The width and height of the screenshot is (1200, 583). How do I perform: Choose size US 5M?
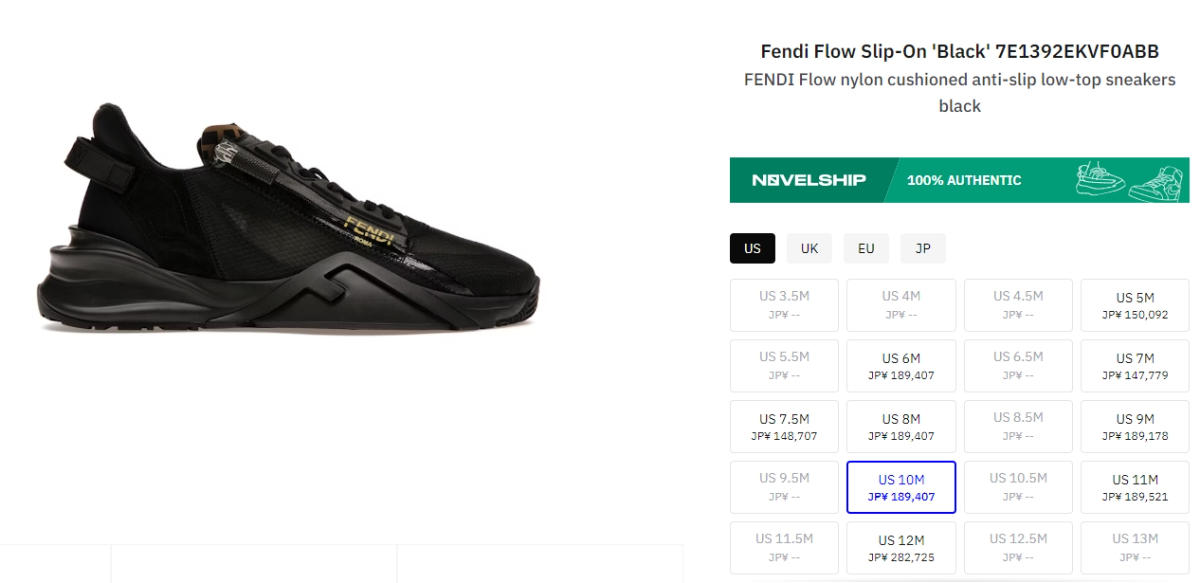[1135, 305]
